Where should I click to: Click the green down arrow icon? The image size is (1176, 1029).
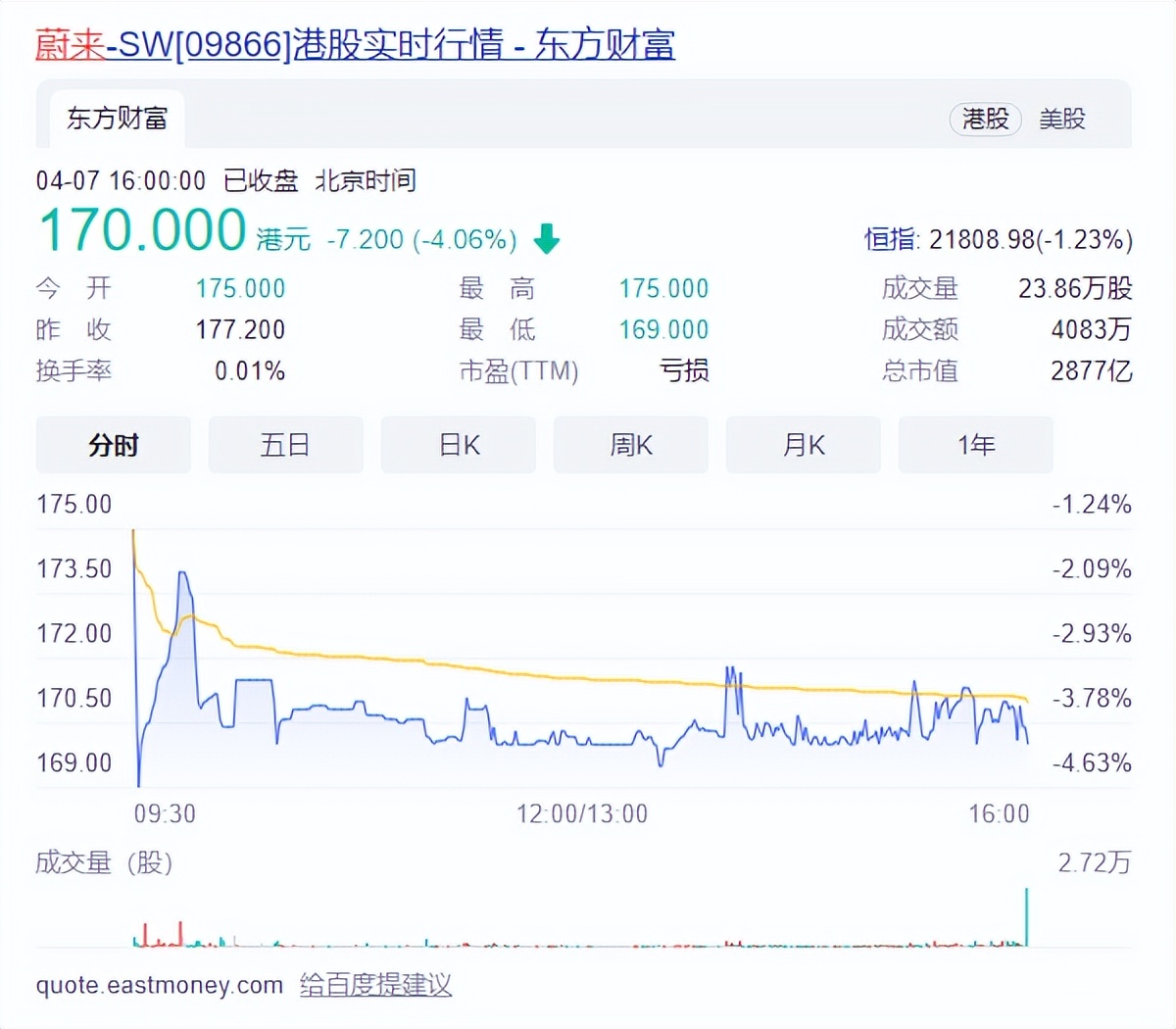click(547, 238)
